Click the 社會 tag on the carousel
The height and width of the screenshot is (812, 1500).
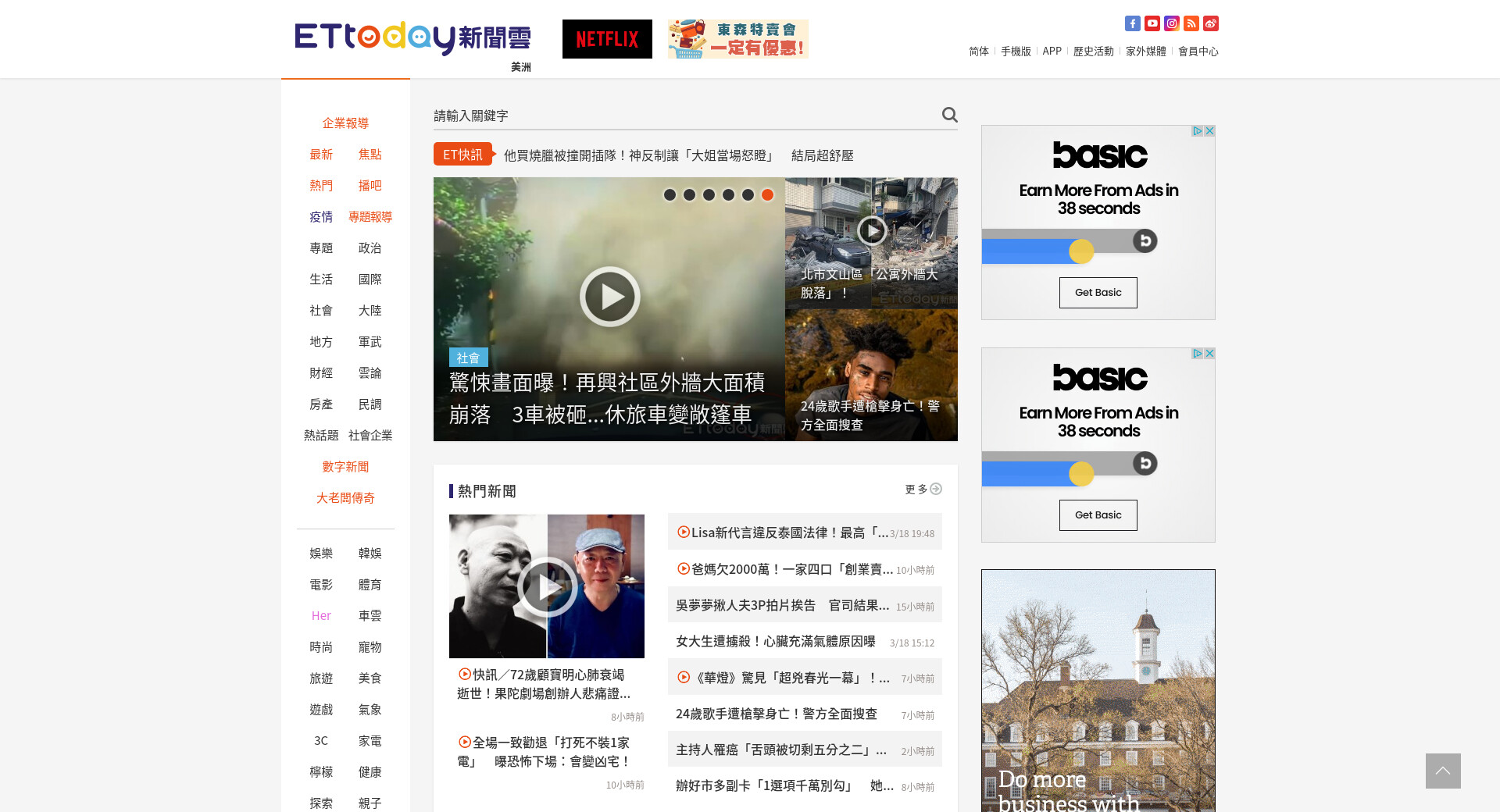point(468,358)
